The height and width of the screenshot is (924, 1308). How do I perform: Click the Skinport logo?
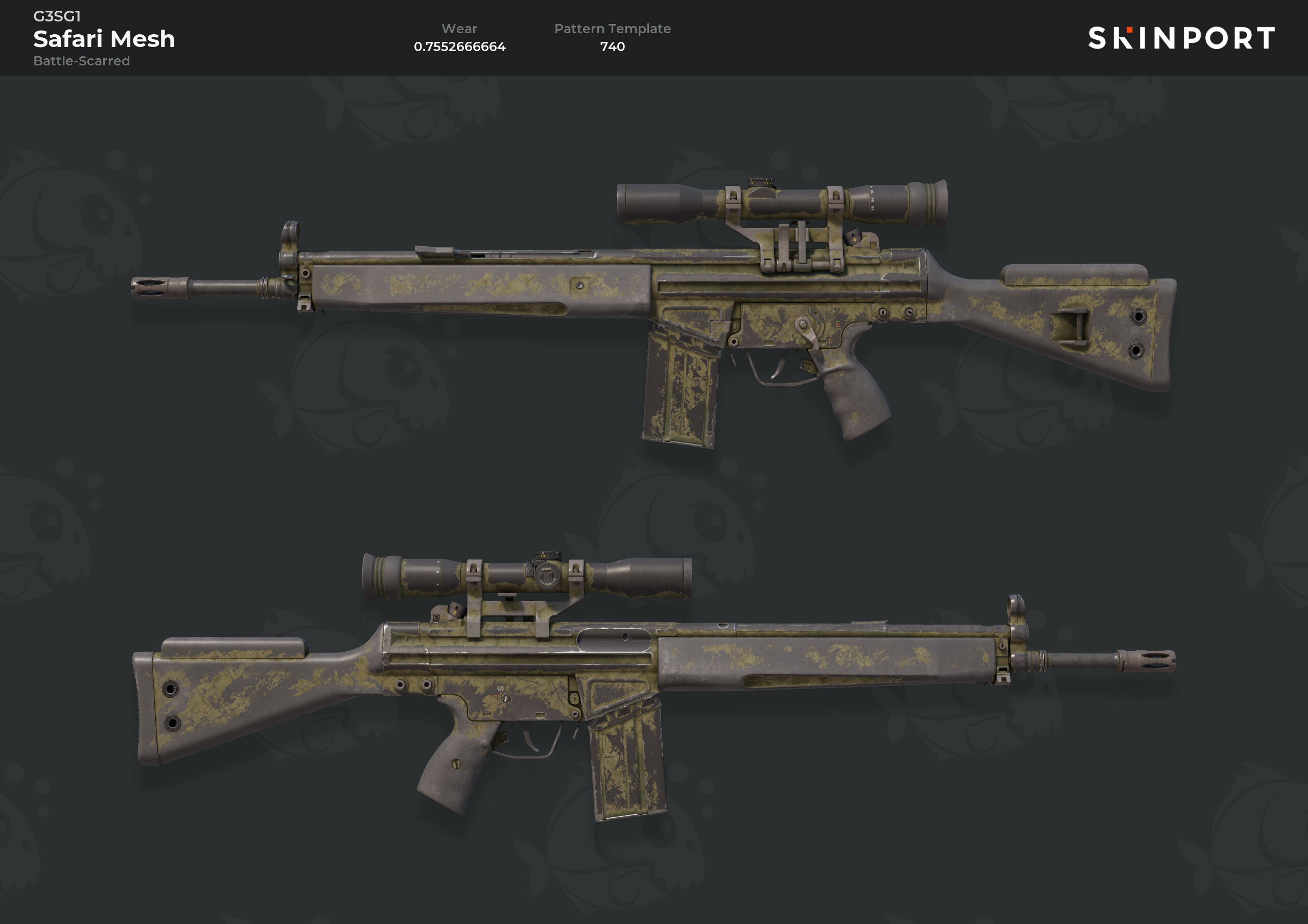[1181, 38]
